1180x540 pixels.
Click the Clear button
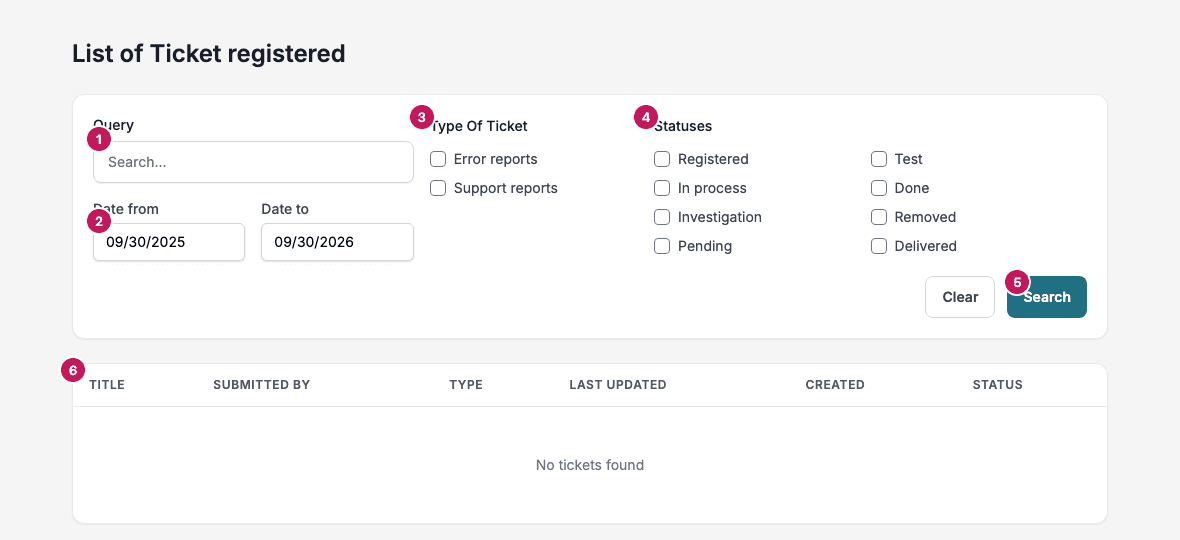click(960, 297)
